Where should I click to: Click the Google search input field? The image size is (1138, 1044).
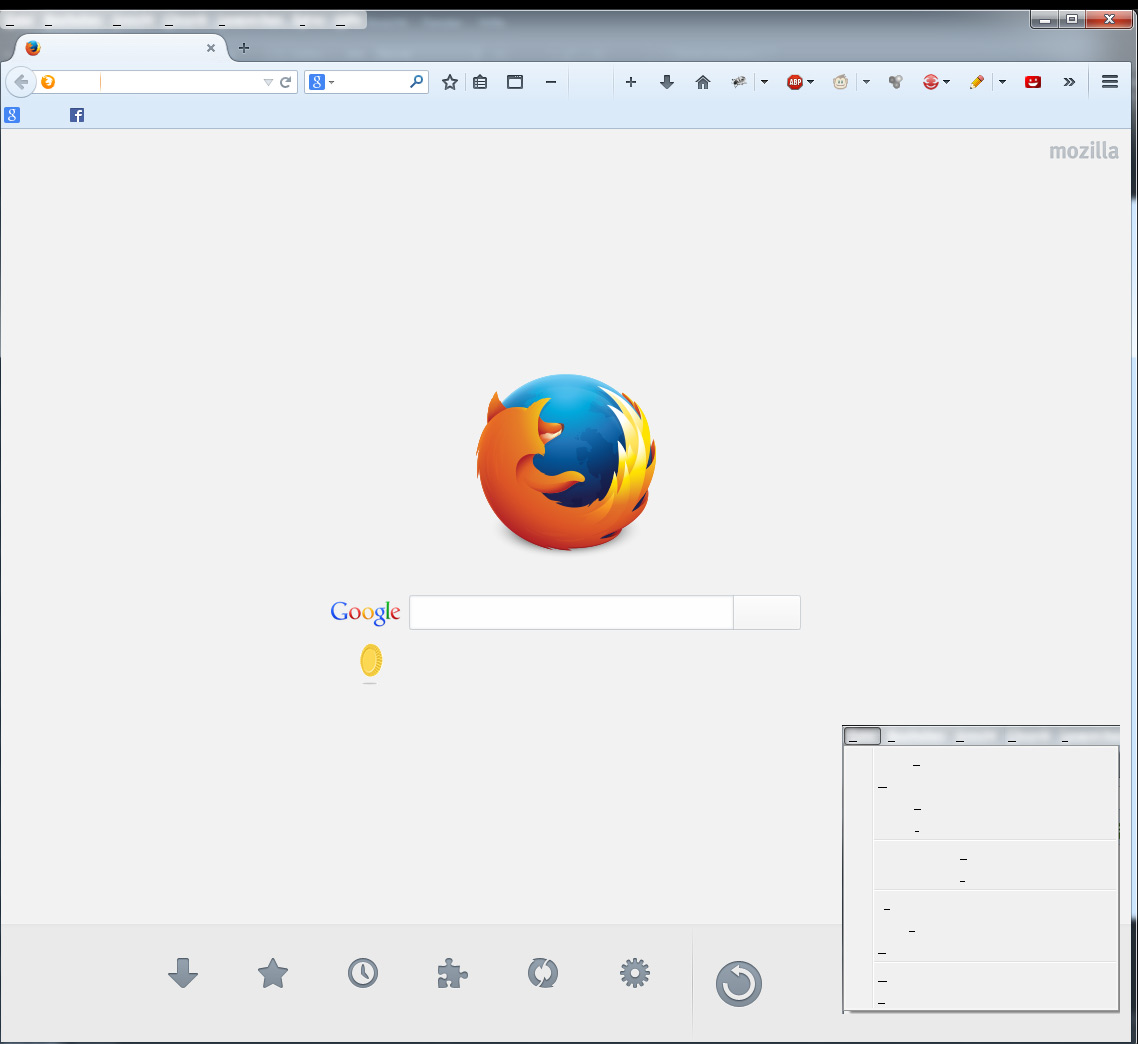click(x=571, y=612)
